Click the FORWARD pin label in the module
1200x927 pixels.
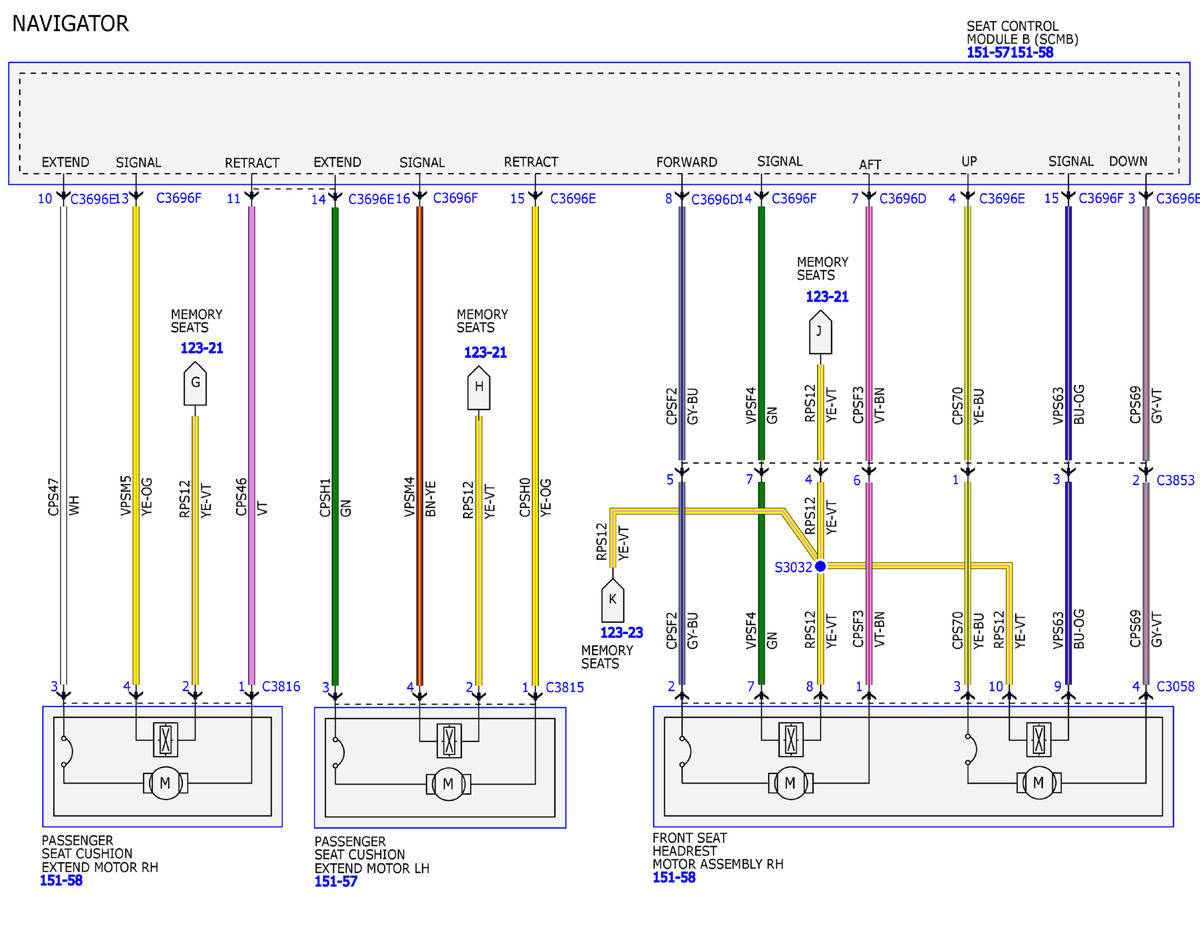687,162
